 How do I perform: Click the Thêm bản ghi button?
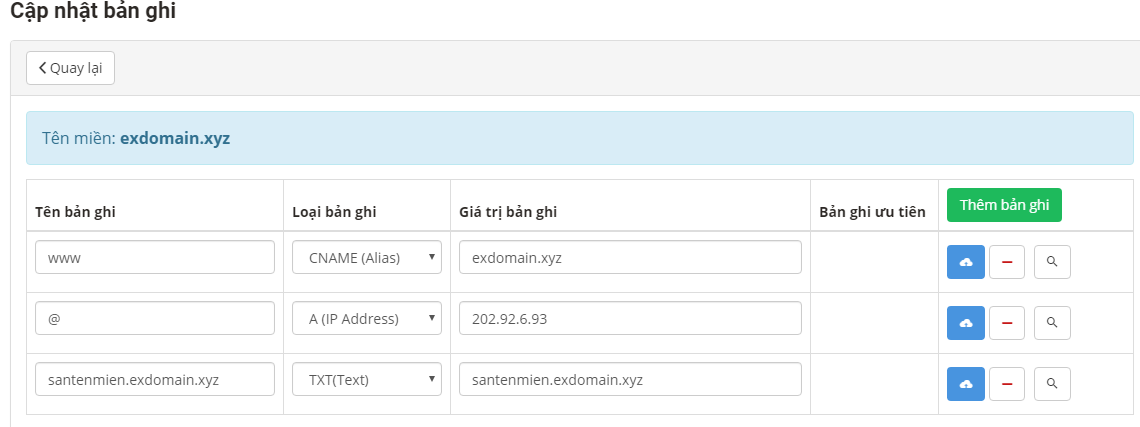[x=1004, y=205]
